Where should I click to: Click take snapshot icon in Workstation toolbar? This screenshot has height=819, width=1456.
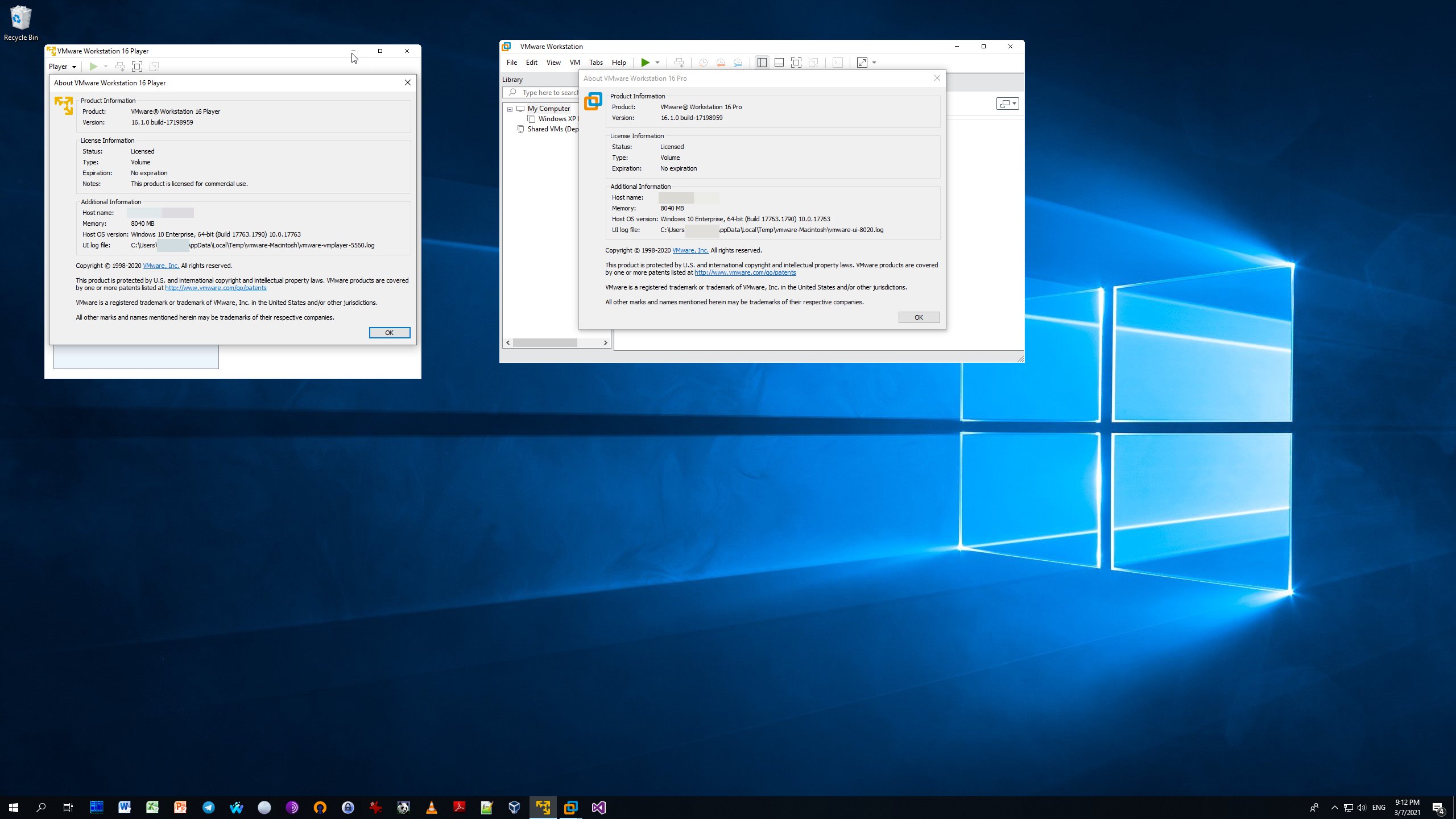(x=704, y=63)
